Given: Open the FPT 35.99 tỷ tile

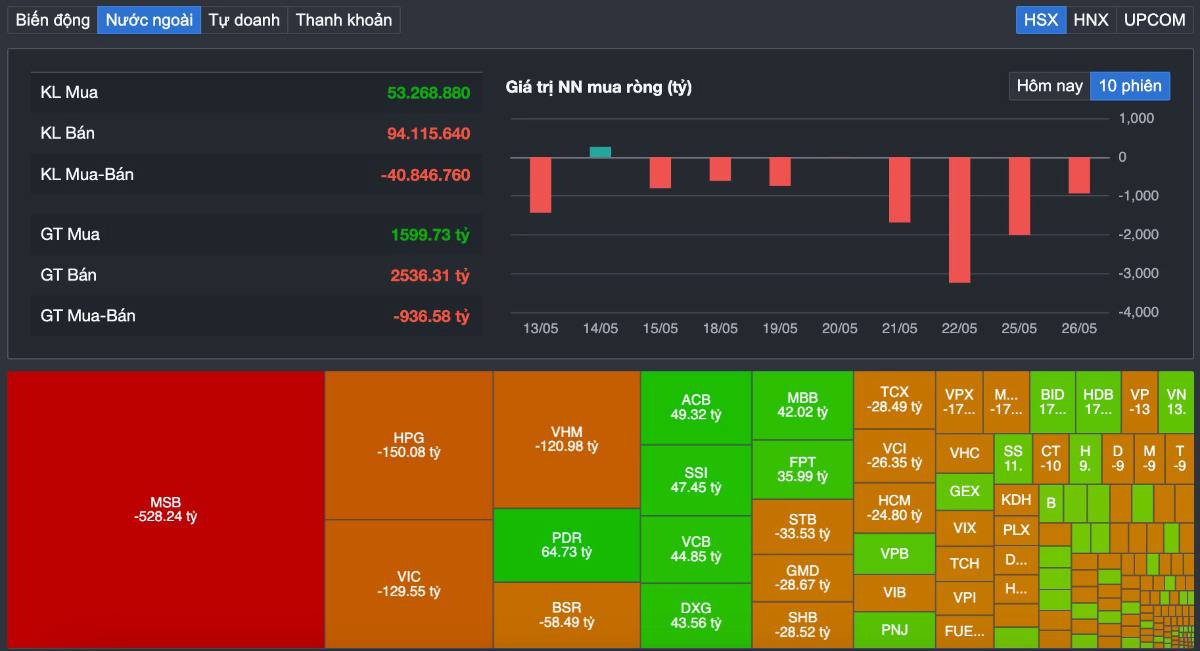Looking at the screenshot, I should (x=802, y=469).
